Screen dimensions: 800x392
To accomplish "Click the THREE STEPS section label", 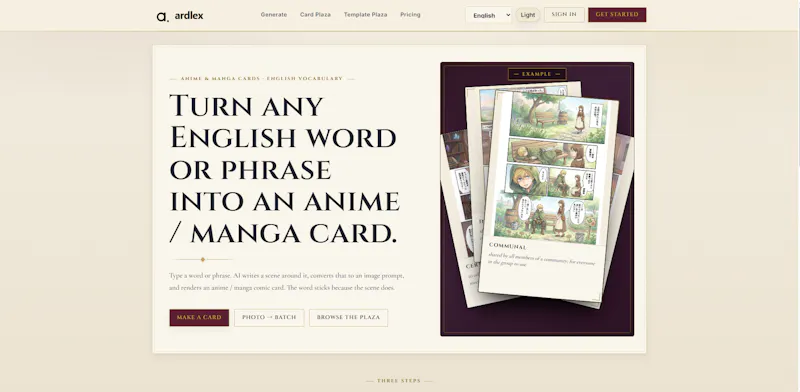I will [x=399, y=381].
